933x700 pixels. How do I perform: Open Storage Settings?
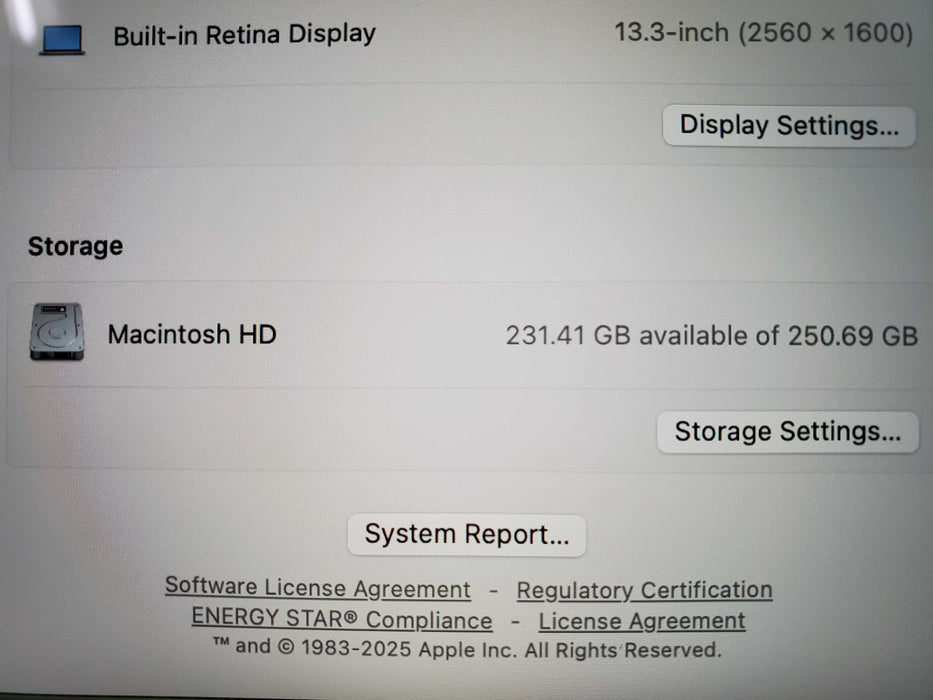click(787, 431)
